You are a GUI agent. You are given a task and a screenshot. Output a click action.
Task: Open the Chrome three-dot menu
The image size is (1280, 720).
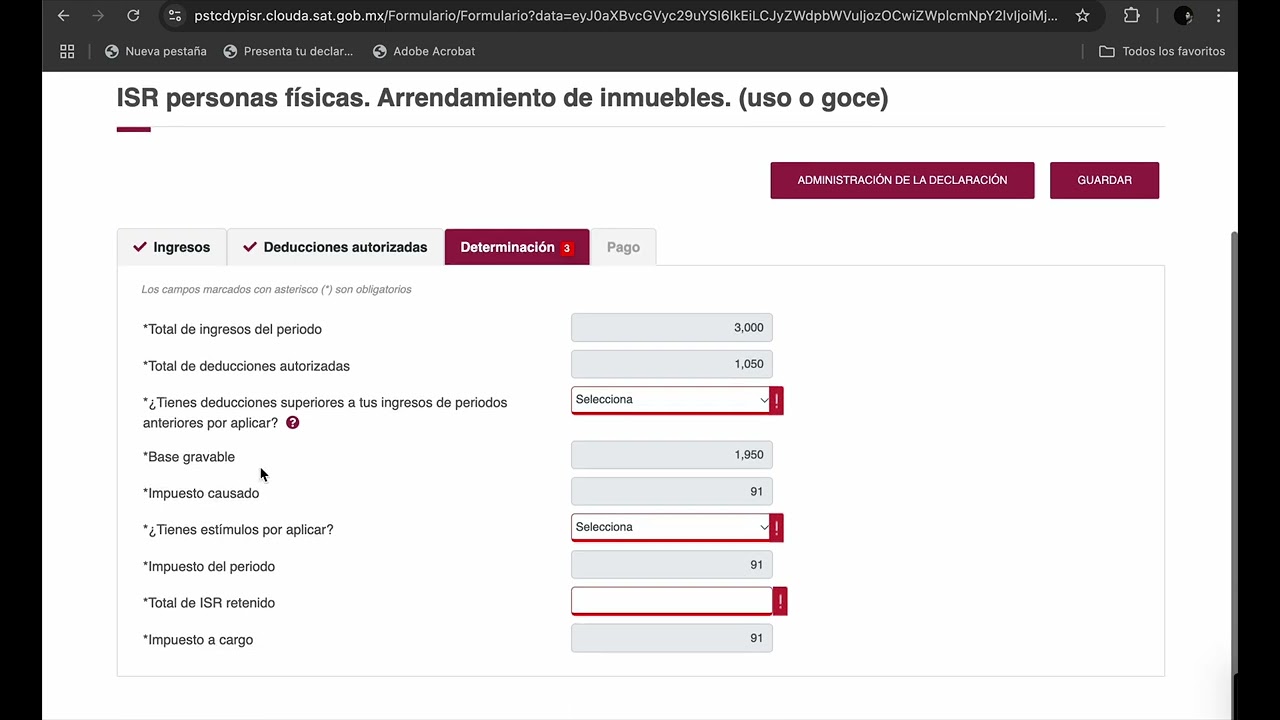pyautogui.click(x=1218, y=16)
